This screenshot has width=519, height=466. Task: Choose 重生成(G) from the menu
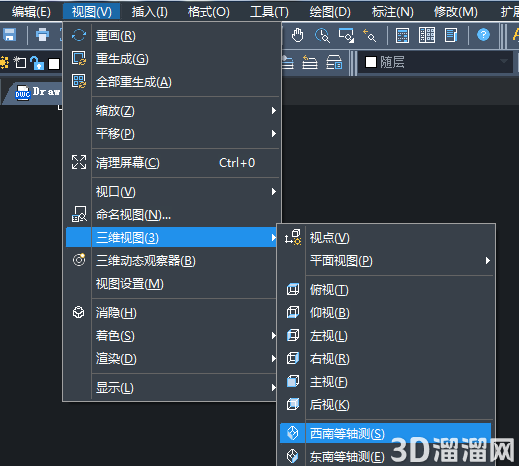(172, 59)
